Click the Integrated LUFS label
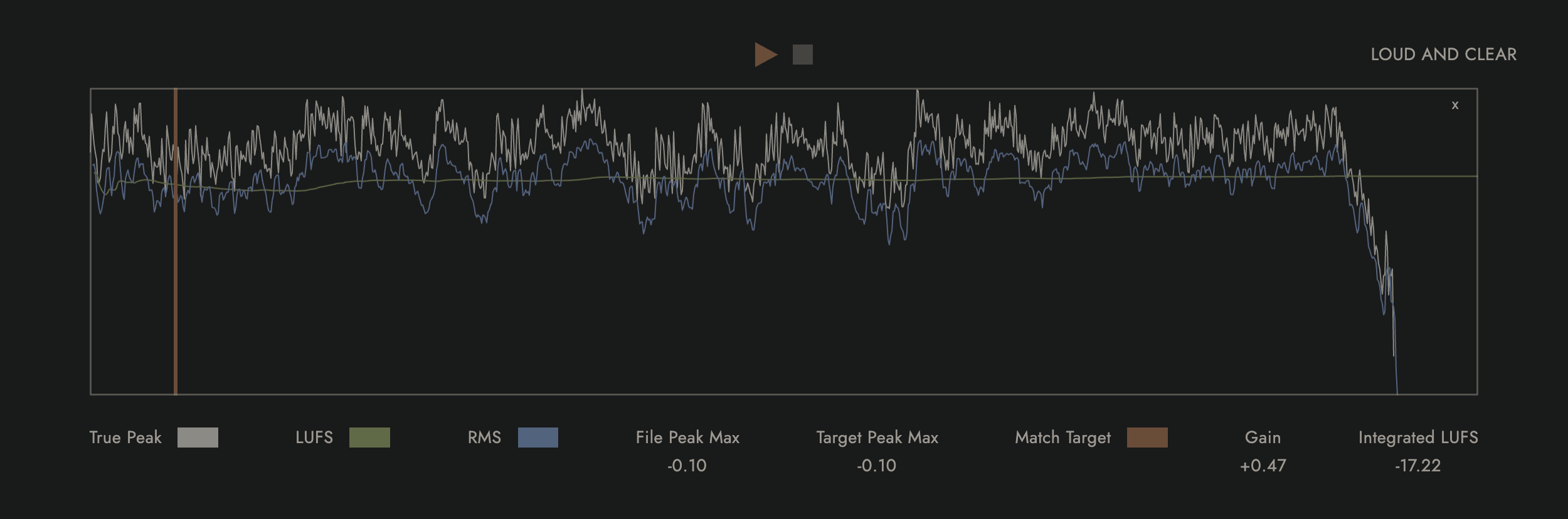Screen dimensions: 1568x519 point(1418,438)
